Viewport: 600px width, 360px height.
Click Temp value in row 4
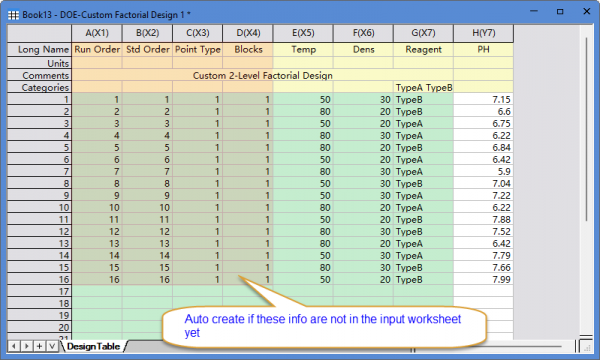[303, 135]
